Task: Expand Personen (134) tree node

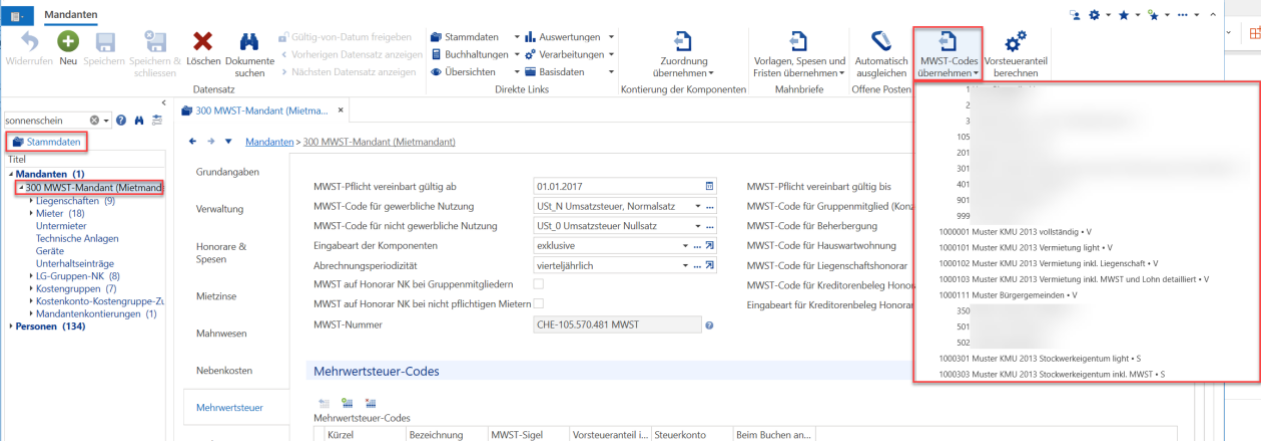Action: coord(11,326)
